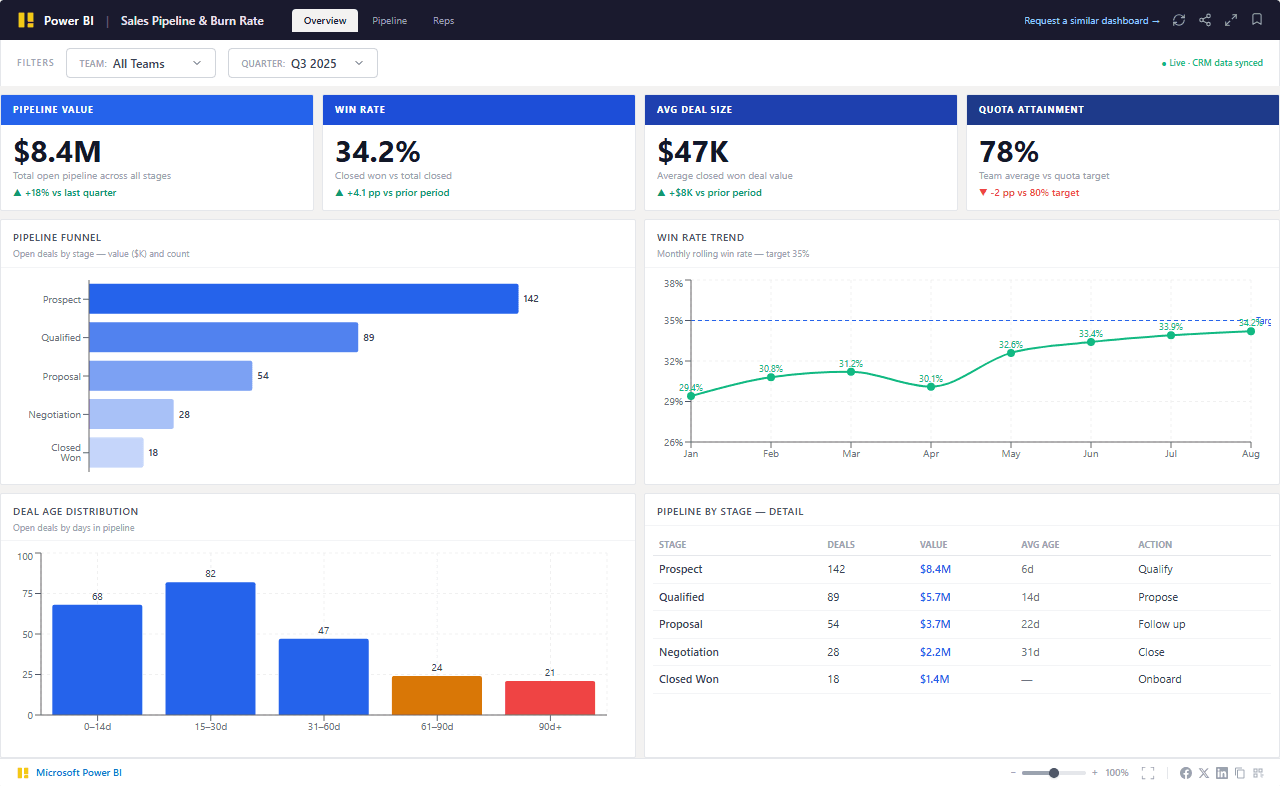
Task: Click the $2.2M Negotiation value
Action: coord(935,652)
